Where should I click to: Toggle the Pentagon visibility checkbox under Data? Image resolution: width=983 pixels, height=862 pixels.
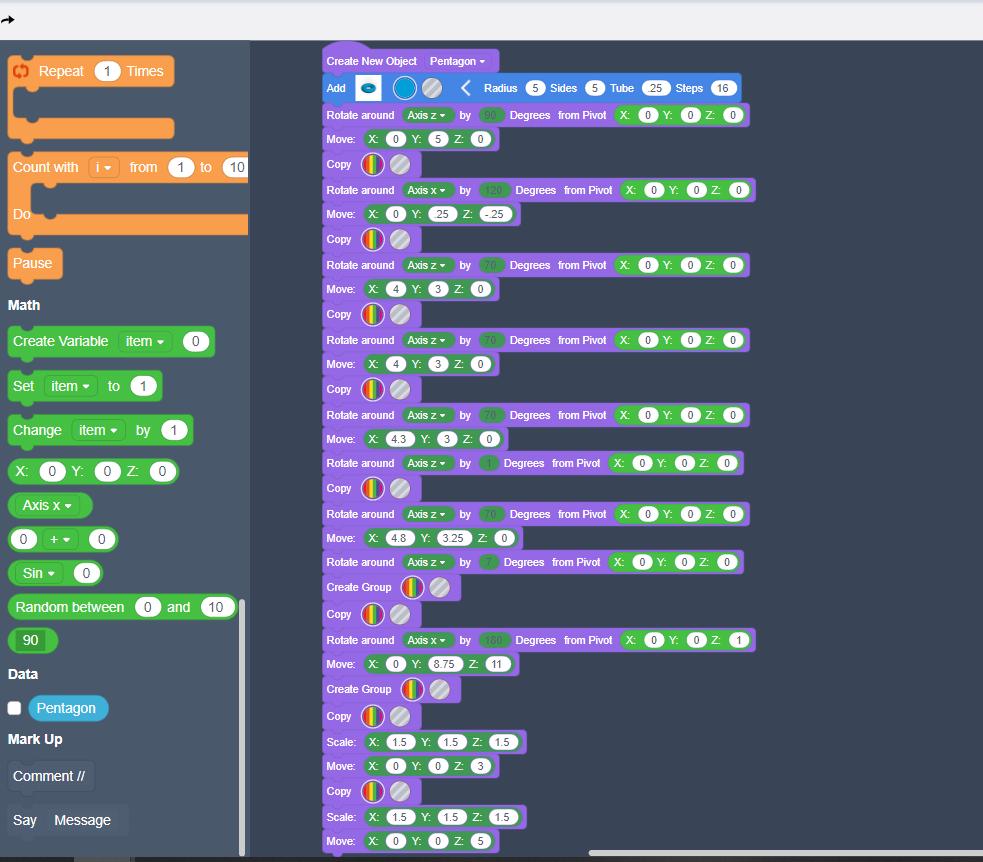click(x=14, y=708)
